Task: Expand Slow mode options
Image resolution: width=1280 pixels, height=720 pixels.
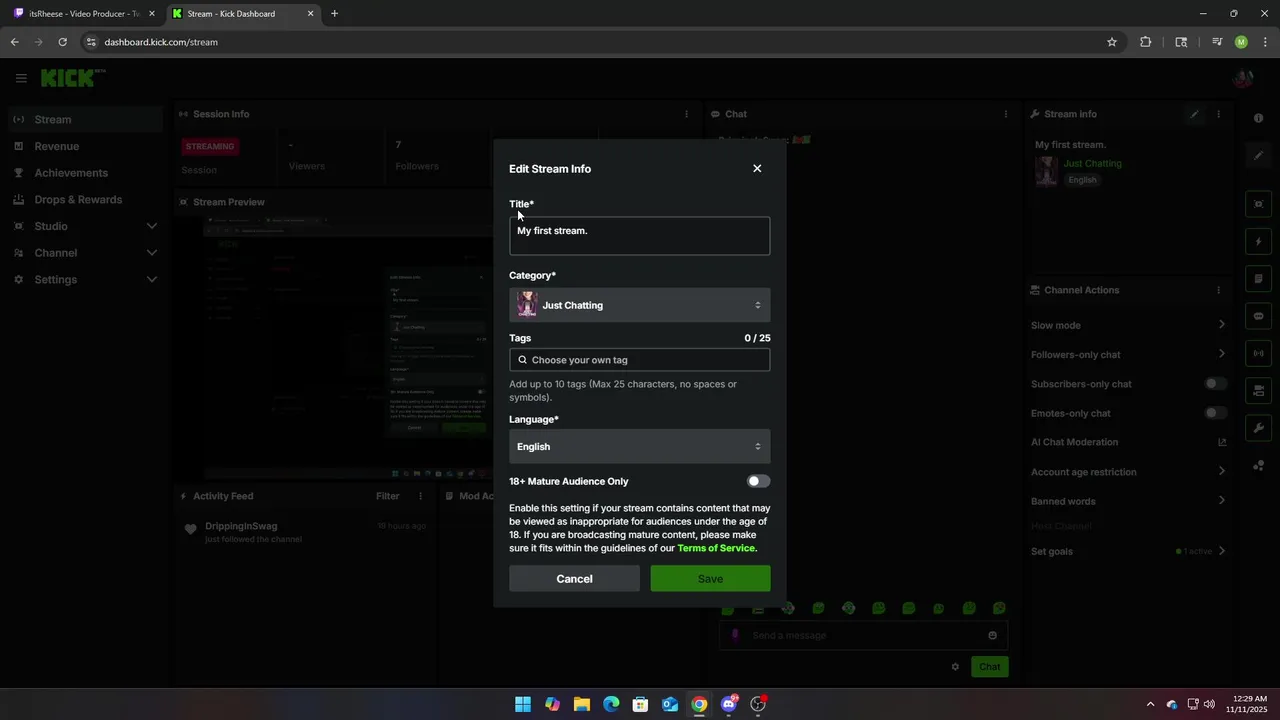Action: click(1221, 325)
